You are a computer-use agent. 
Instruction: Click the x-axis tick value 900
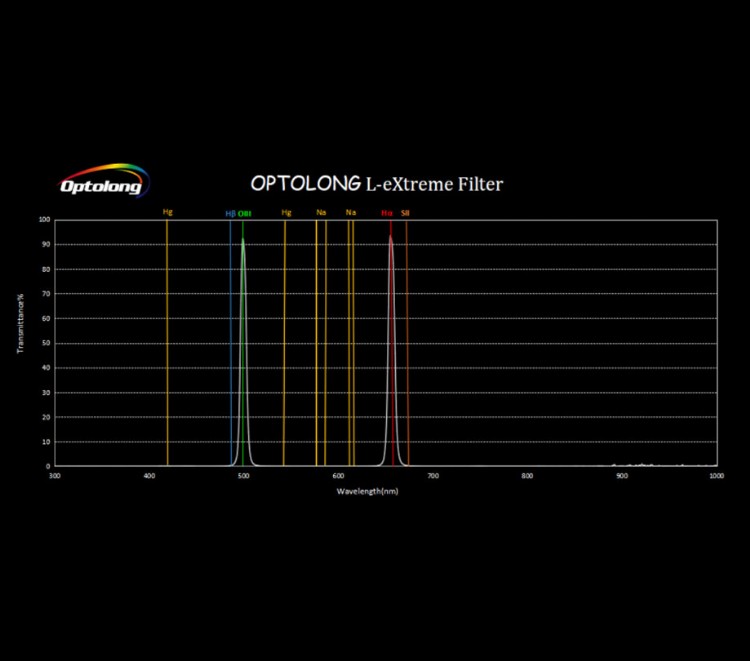[x=622, y=476]
